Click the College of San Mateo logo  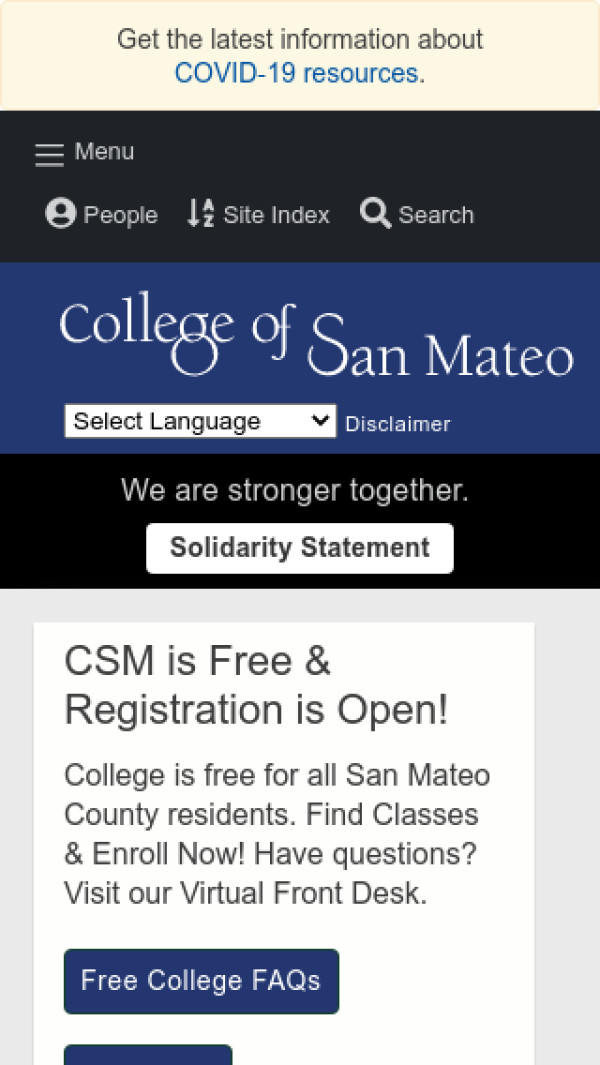pyautogui.click(x=315, y=340)
